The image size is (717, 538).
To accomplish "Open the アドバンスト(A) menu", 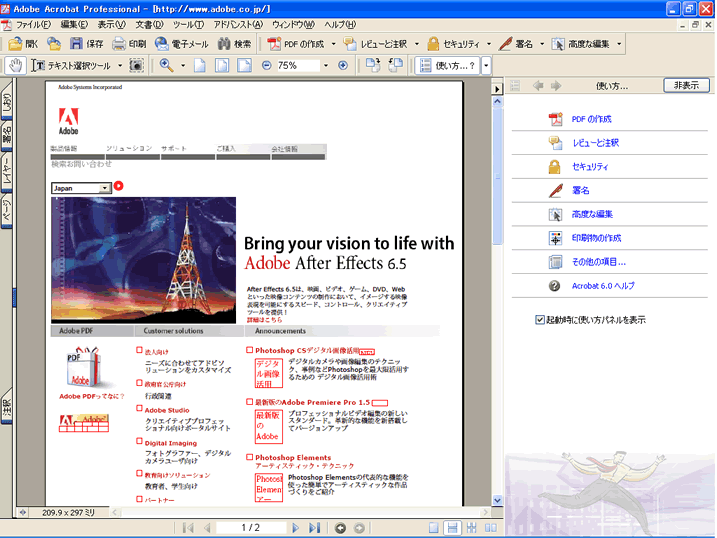I will (x=238, y=24).
